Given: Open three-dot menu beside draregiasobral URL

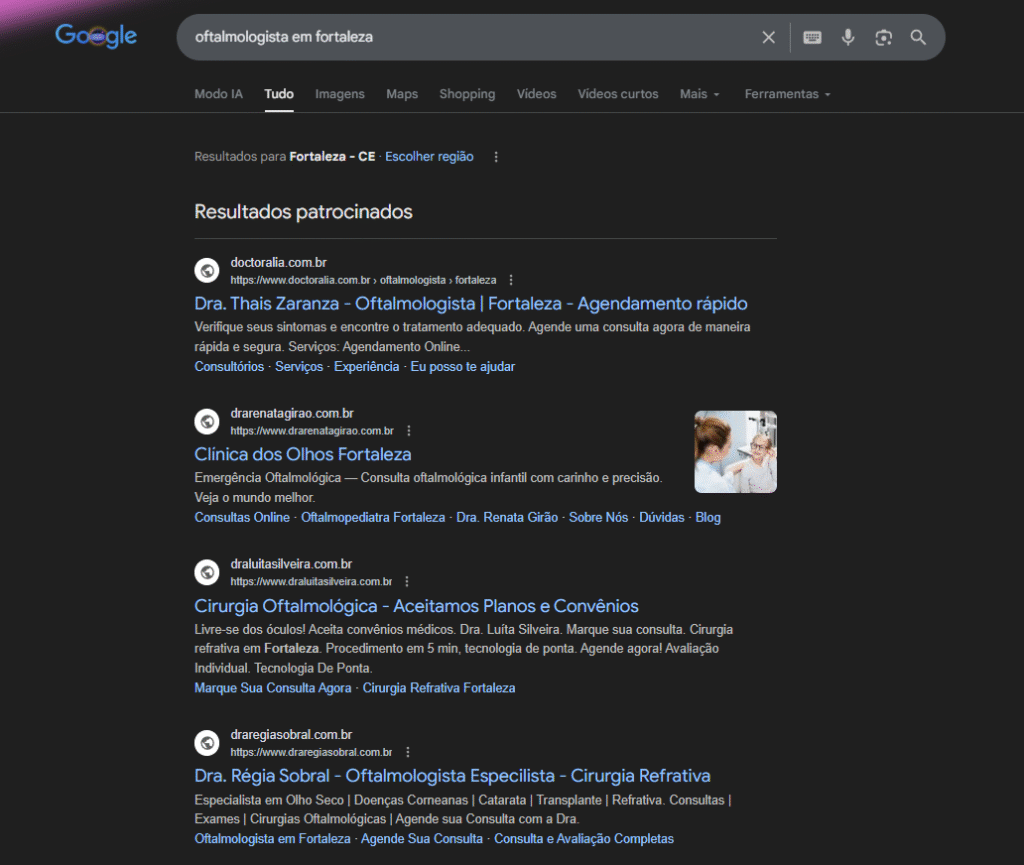Looking at the screenshot, I should 408,752.
